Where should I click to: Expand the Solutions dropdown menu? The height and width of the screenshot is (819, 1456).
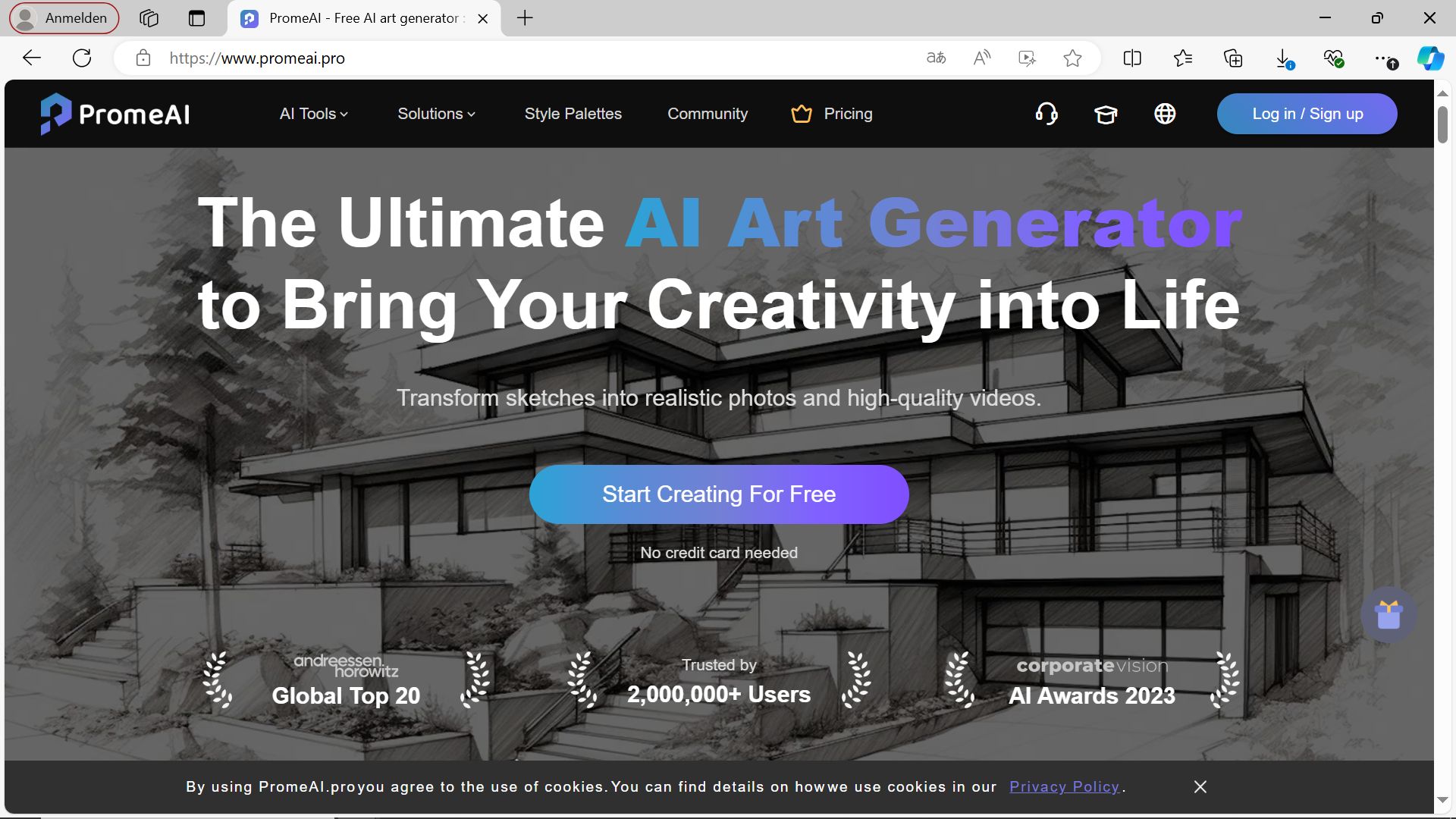[x=436, y=113]
